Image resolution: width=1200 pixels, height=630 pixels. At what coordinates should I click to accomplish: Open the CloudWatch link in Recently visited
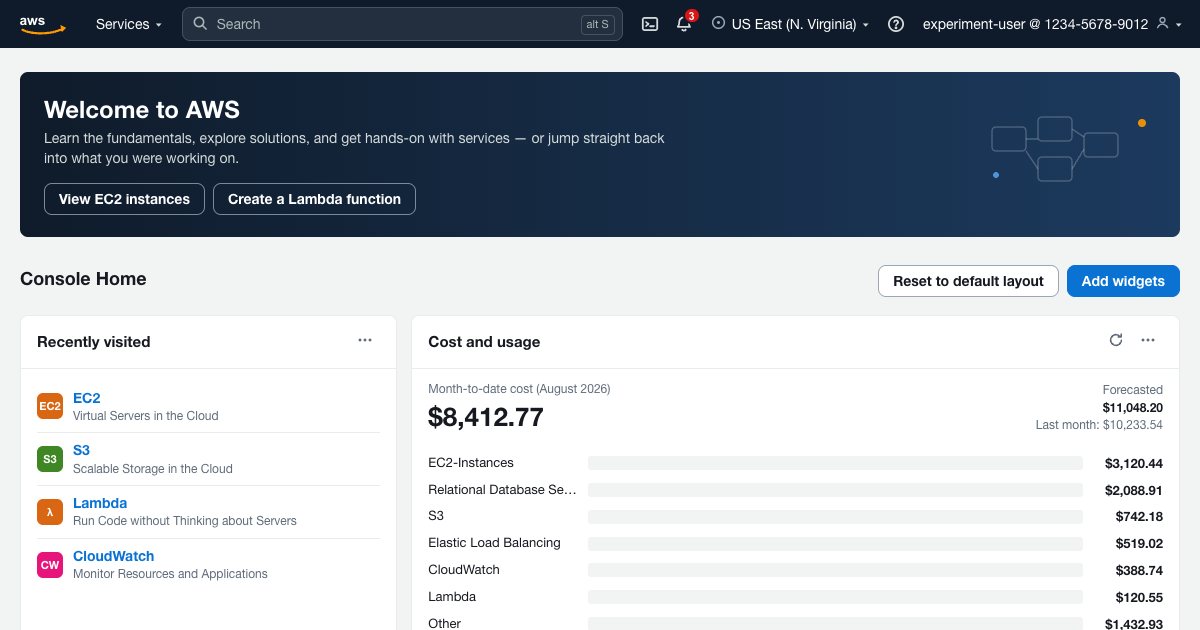tap(114, 557)
